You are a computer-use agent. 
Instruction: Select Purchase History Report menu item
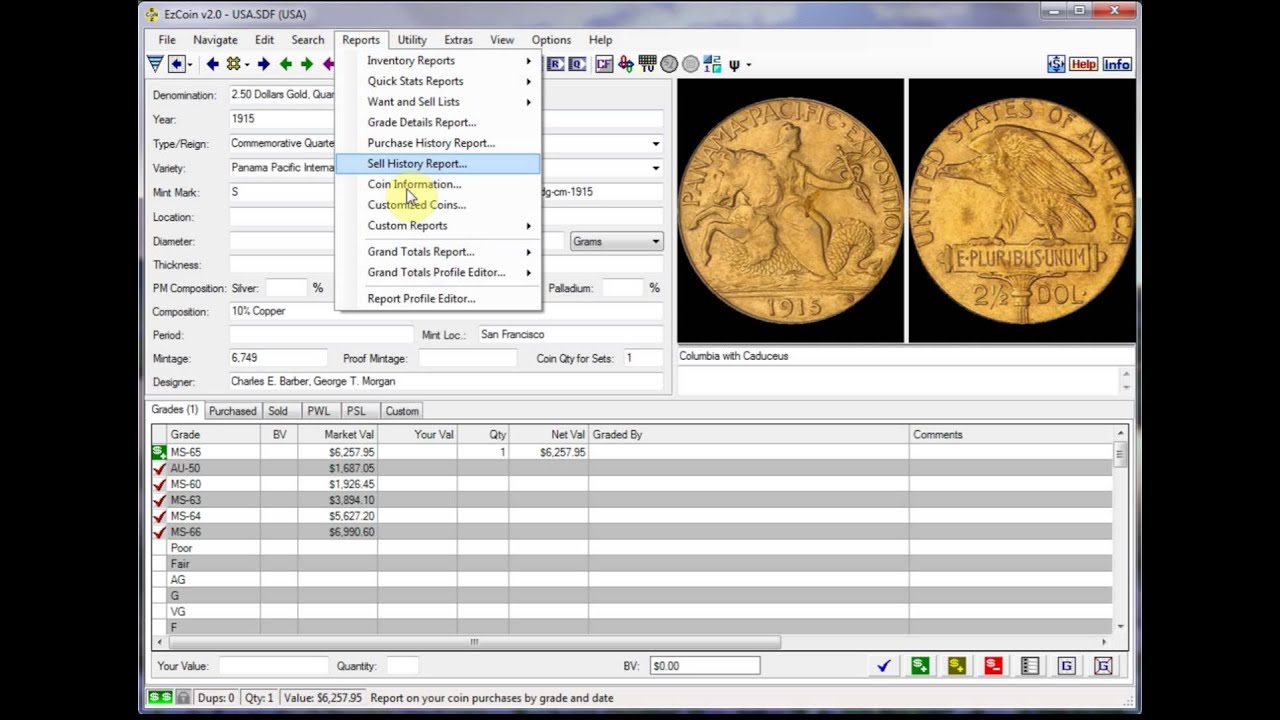point(438,143)
